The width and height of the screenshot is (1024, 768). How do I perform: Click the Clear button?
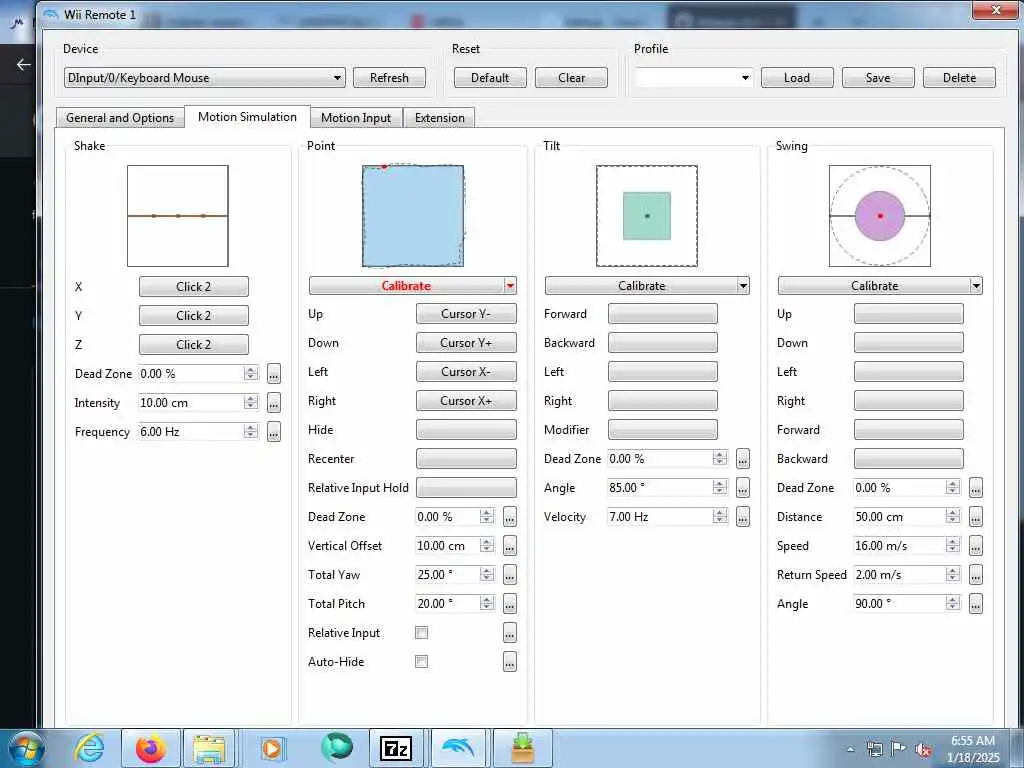click(571, 78)
